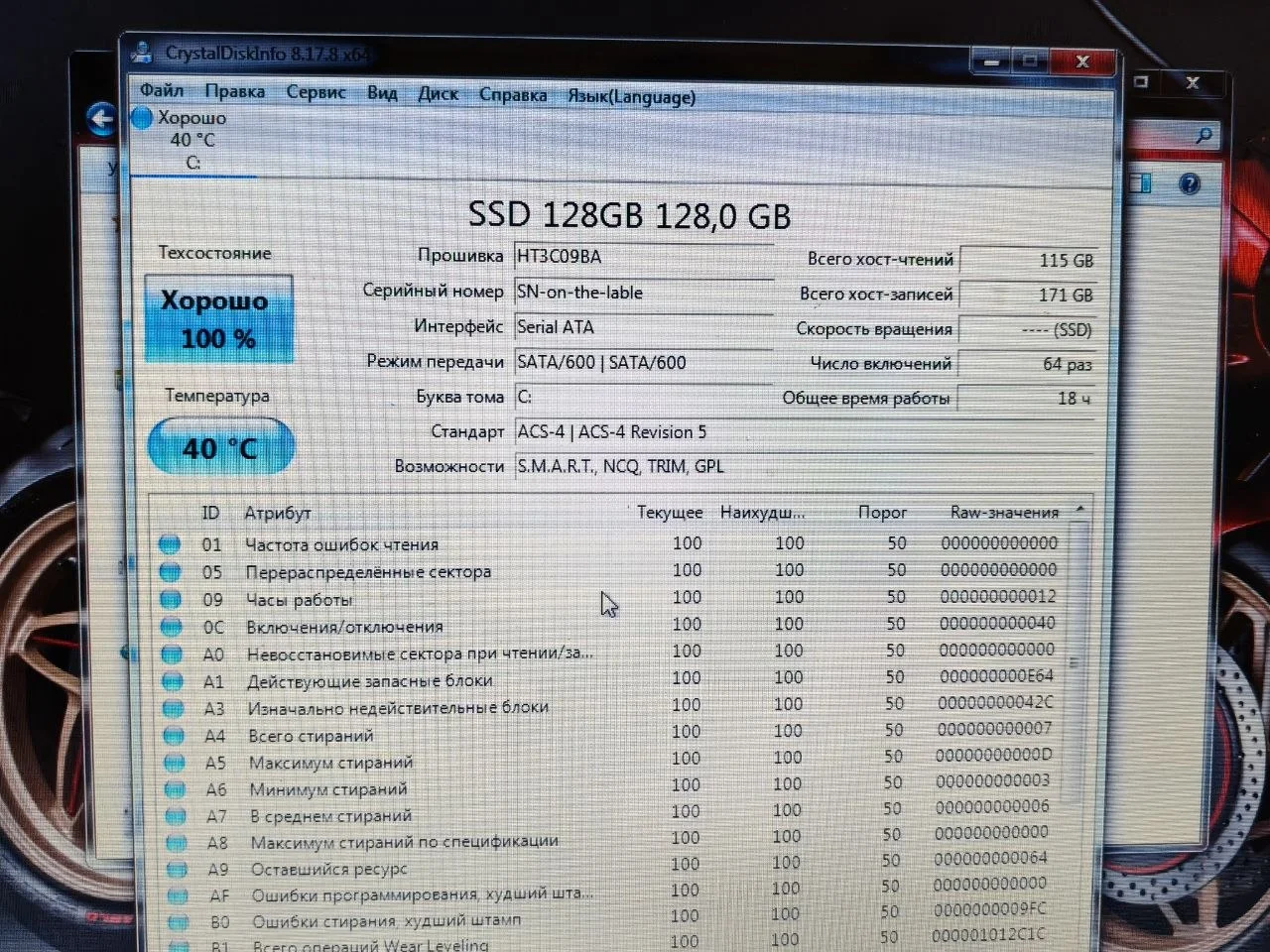Viewport: 1270px width, 952px height.
Task: Open the Диск menu
Action: (x=438, y=94)
